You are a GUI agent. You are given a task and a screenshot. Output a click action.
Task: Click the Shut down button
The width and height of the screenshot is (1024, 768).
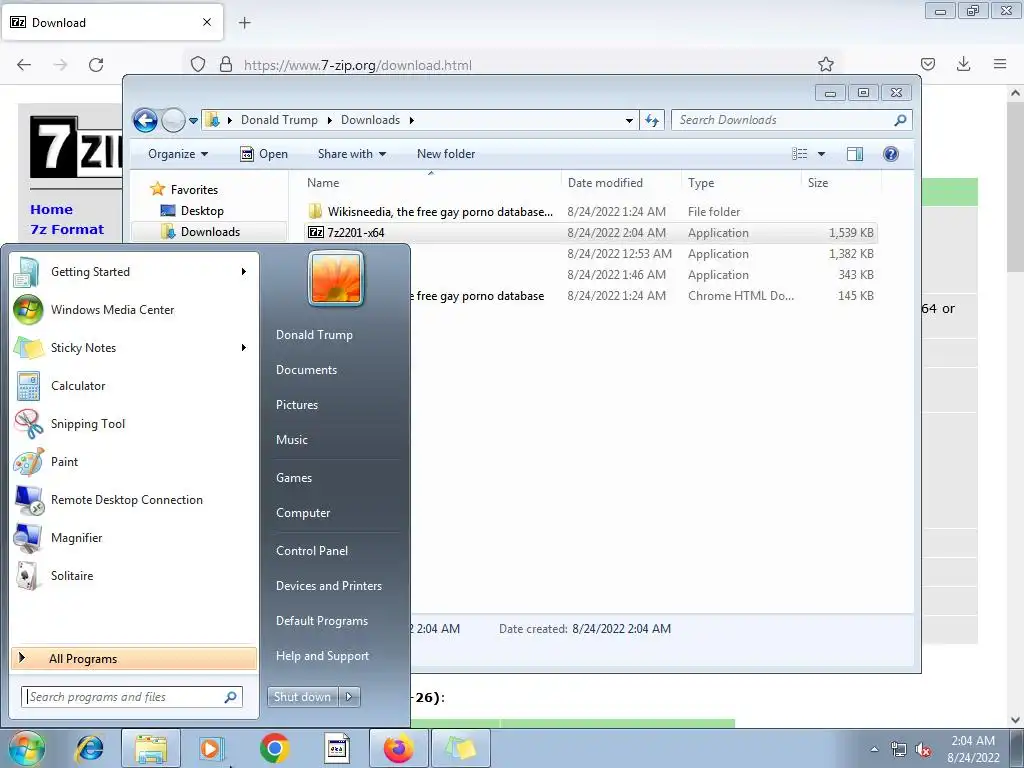pyautogui.click(x=302, y=697)
